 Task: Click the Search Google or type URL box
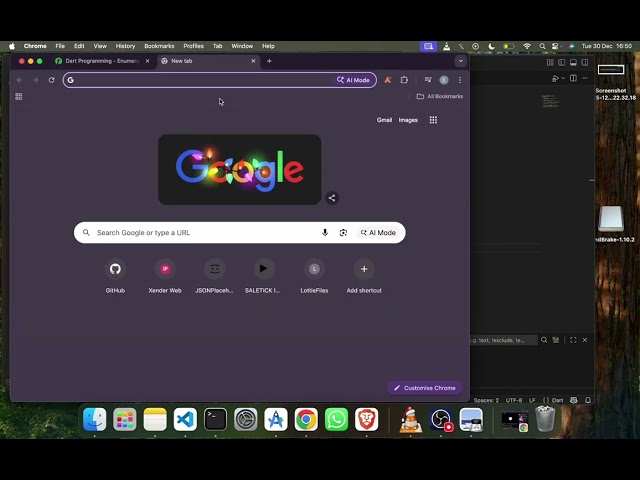click(200, 233)
